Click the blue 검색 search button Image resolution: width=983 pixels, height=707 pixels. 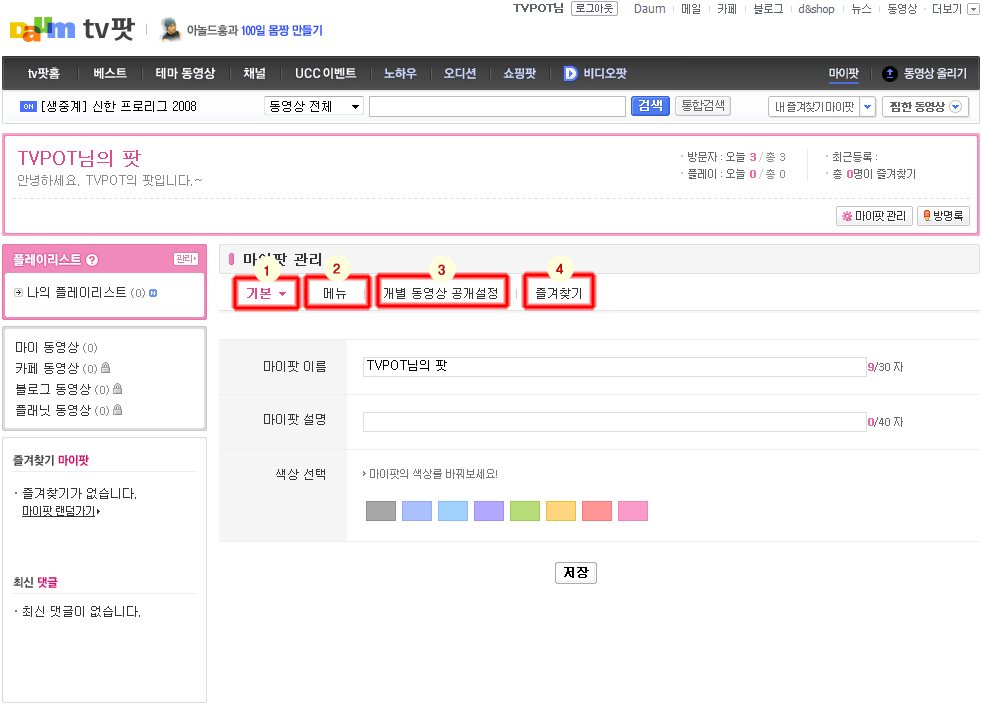click(x=650, y=106)
